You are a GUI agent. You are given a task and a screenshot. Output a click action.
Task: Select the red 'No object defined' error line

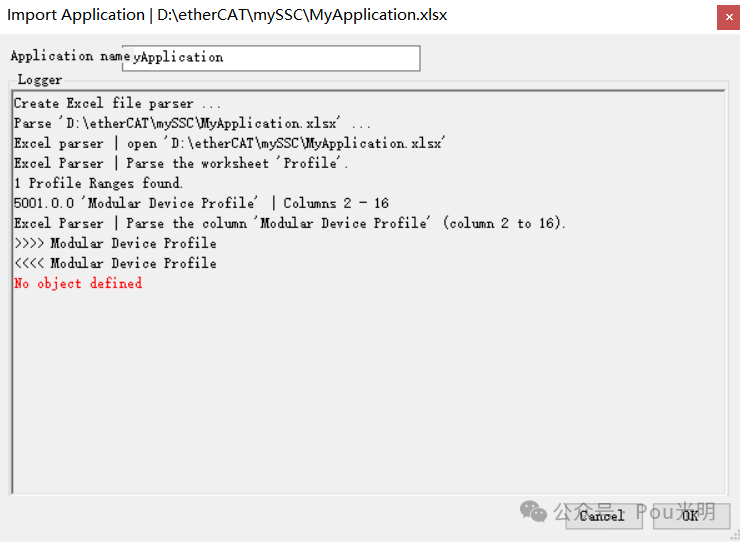(x=78, y=283)
